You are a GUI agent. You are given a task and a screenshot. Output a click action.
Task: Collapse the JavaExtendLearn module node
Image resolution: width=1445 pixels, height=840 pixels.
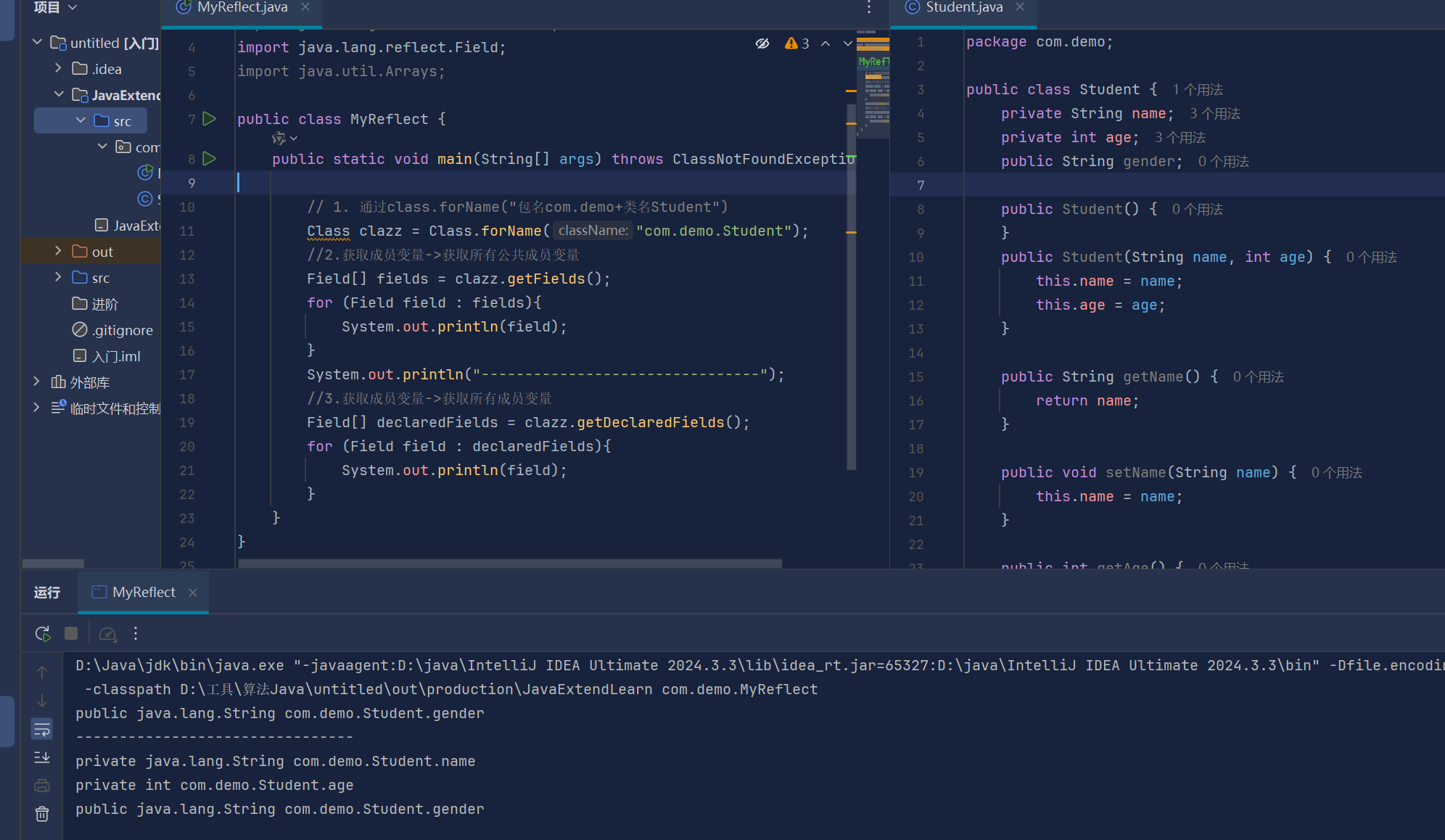(x=58, y=94)
